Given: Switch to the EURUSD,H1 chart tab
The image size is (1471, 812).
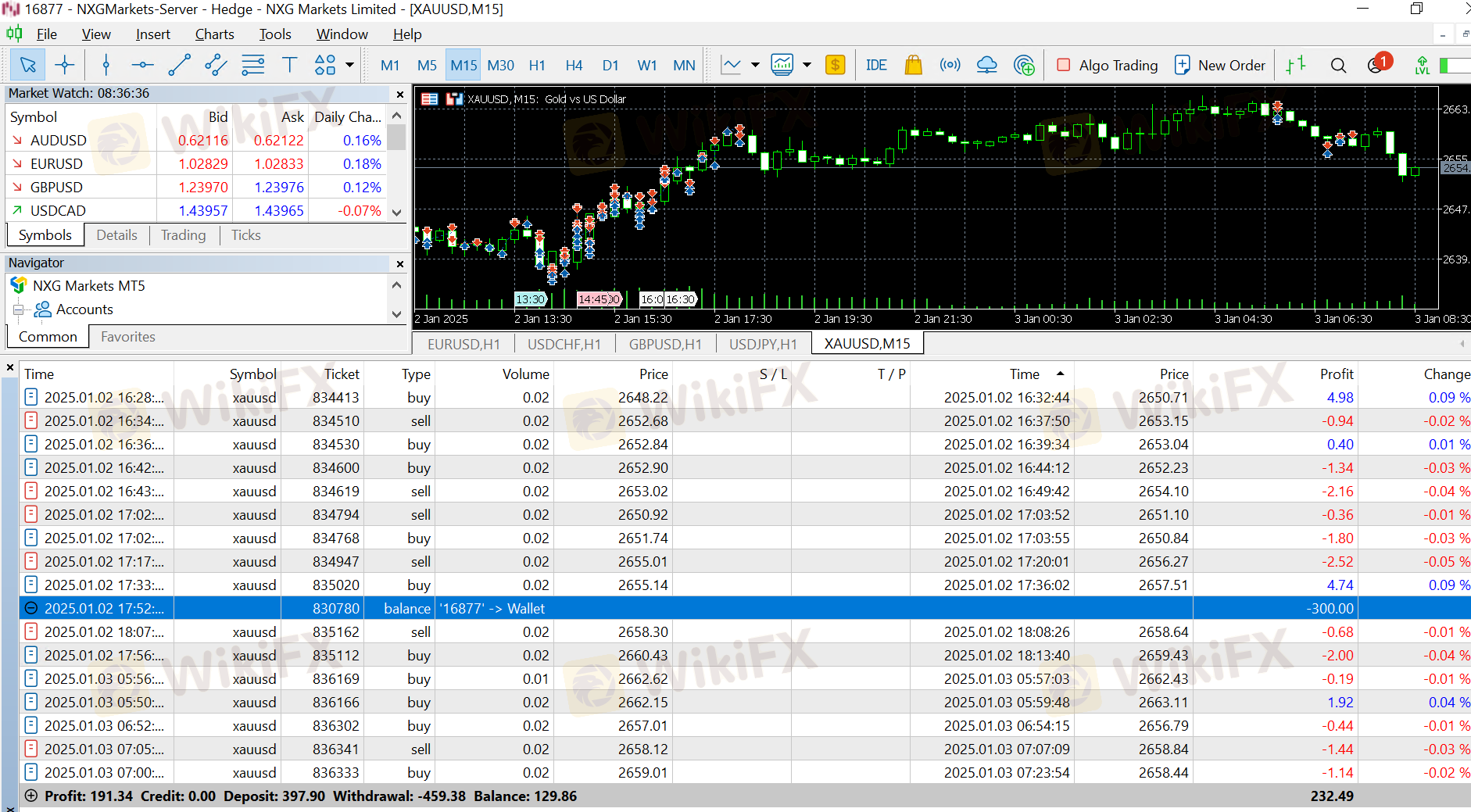Looking at the screenshot, I should [463, 344].
